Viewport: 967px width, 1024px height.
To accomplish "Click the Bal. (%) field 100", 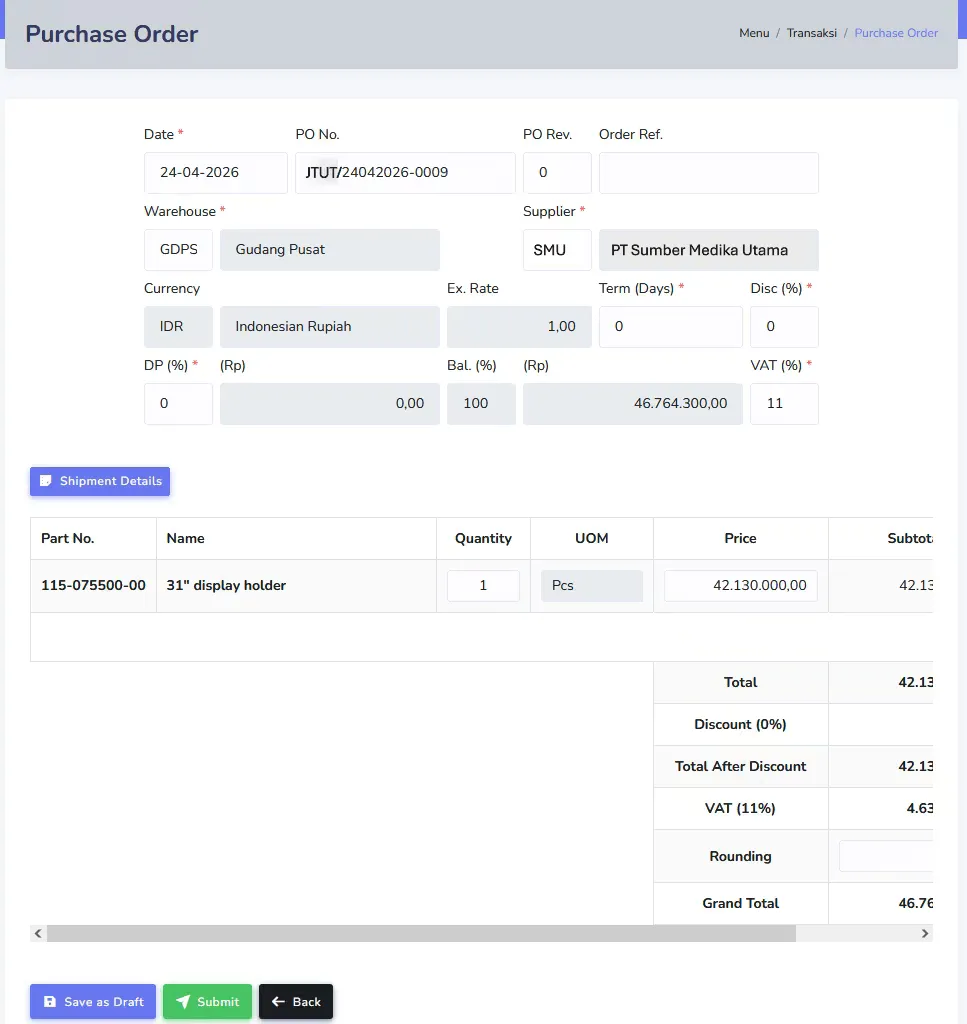I will pyautogui.click(x=481, y=404).
